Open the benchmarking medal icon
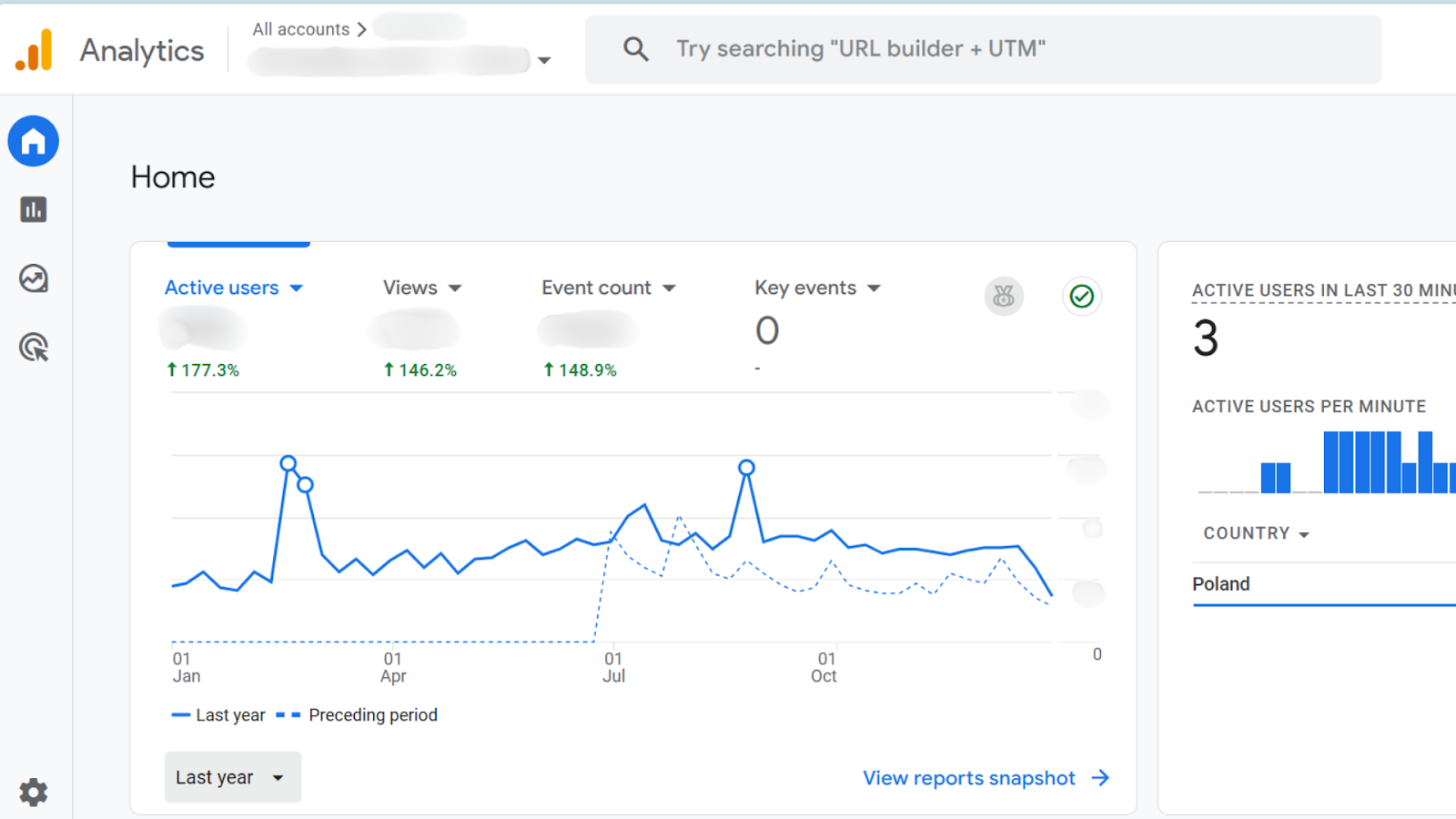The image size is (1456, 819). pos(1003,296)
